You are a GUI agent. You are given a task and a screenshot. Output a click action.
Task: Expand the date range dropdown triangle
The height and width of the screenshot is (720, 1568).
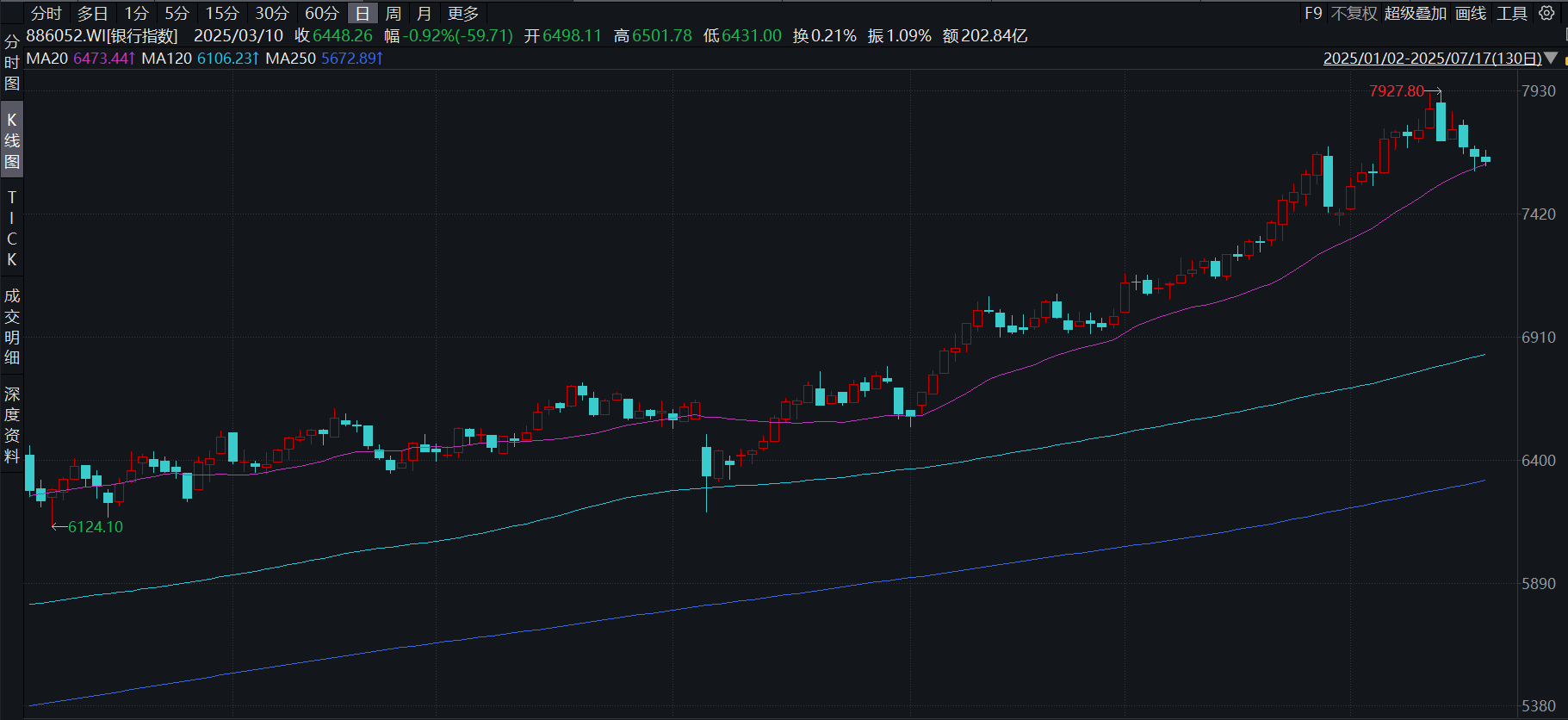pyautogui.click(x=1551, y=59)
